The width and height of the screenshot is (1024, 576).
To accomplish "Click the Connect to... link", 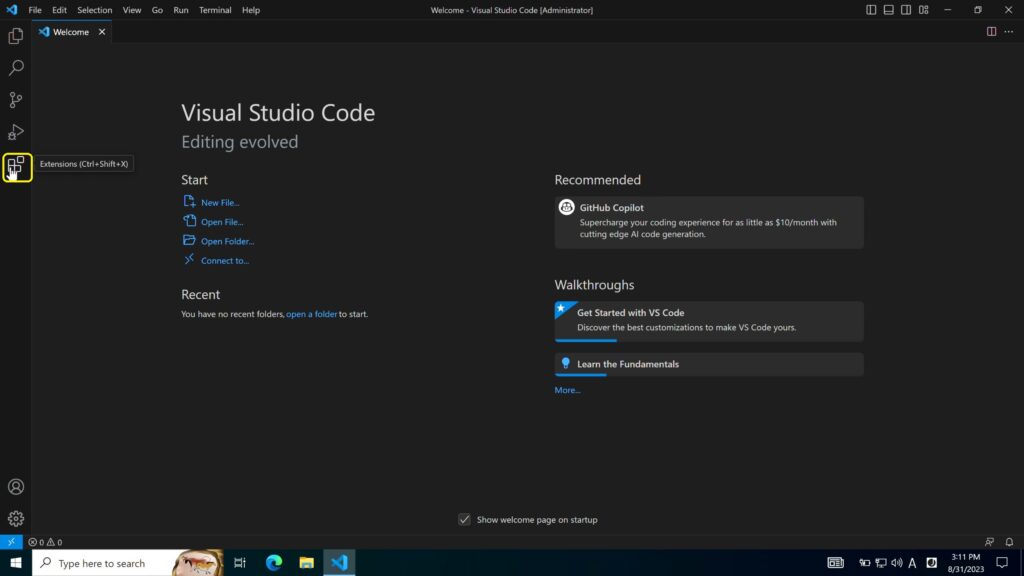I will [225, 261].
